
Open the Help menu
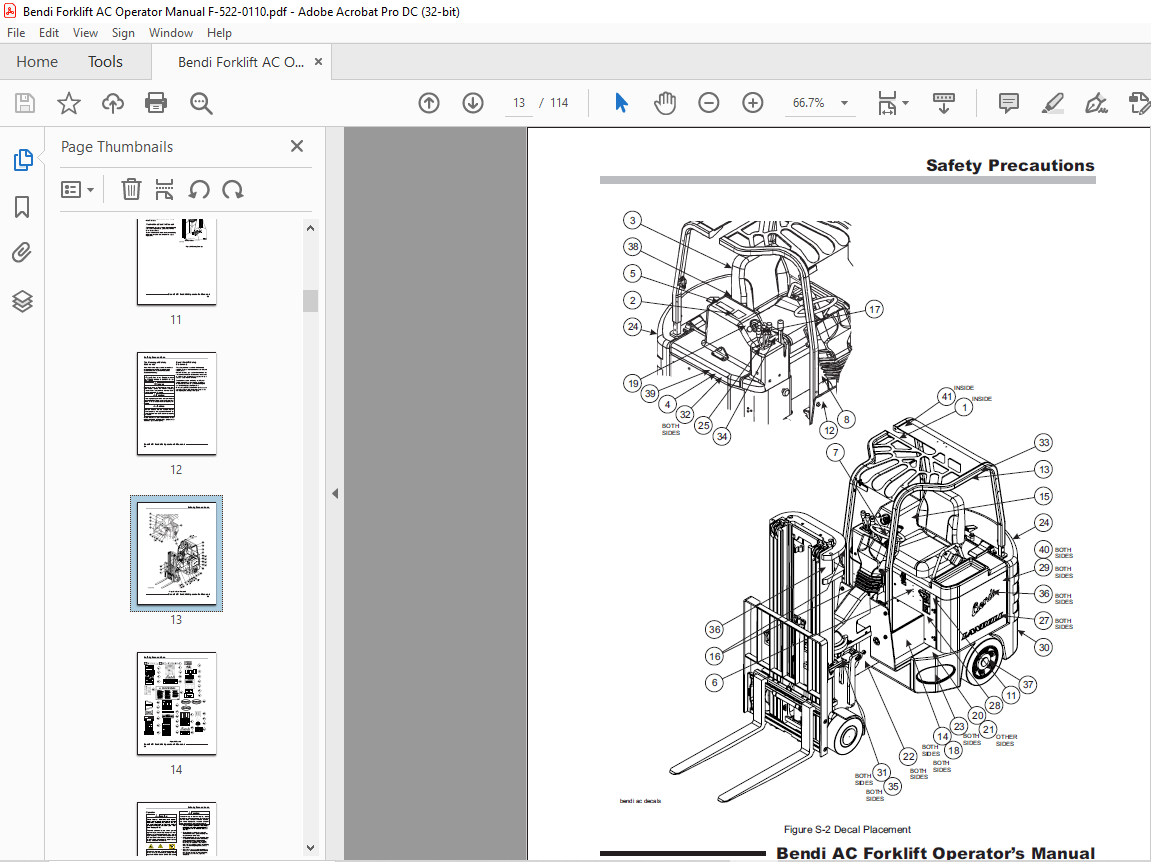pos(219,32)
